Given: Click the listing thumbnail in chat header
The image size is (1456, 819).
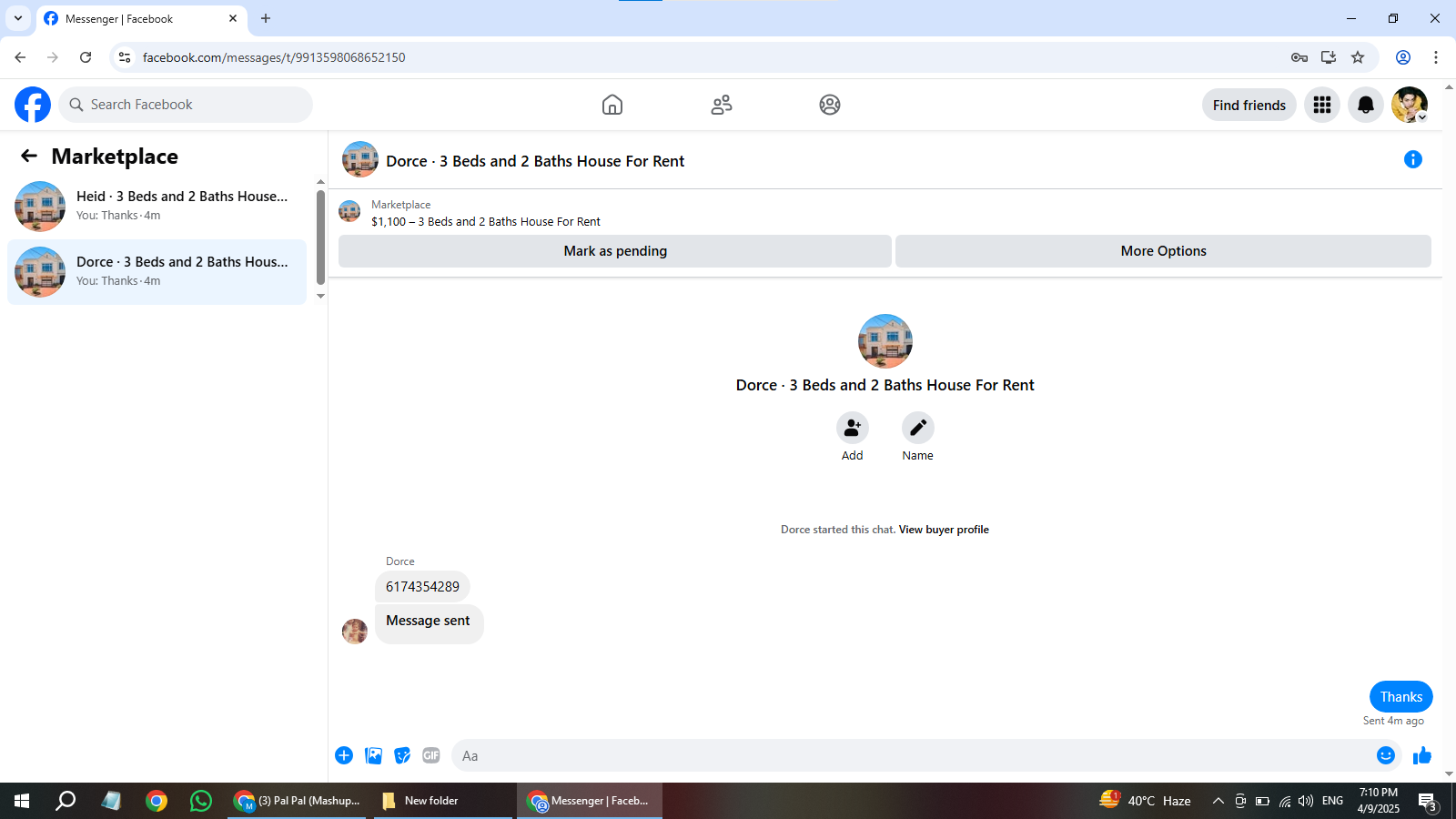Looking at the screenshot, I should click(x=360, y=159).
